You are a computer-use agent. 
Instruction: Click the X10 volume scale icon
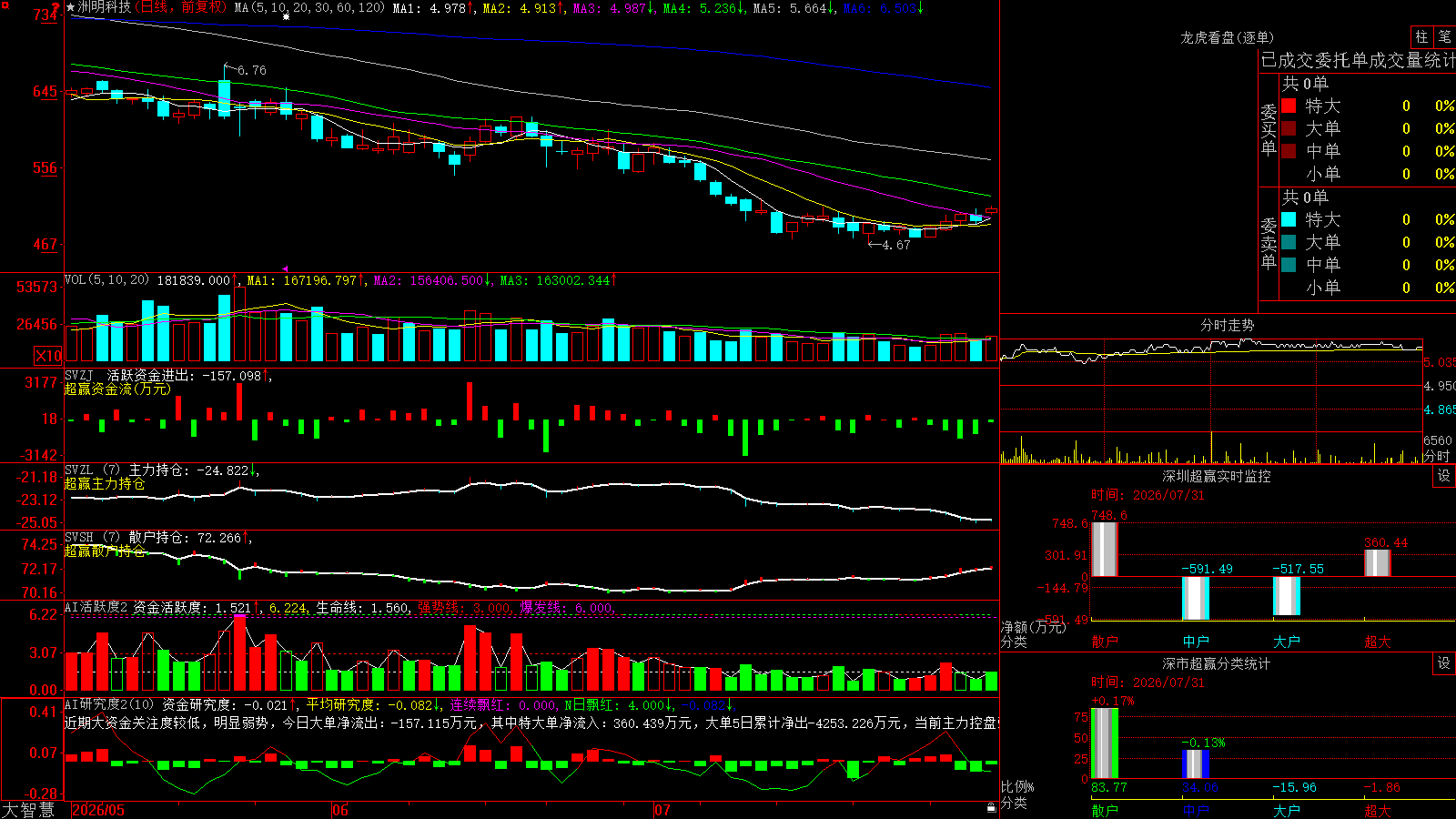(x=48, y=356)
